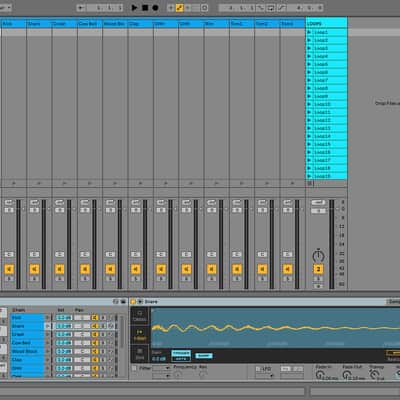Toggle the yellow automation arm button
This screenshot has width=400, height=400.
click(179, 8)
